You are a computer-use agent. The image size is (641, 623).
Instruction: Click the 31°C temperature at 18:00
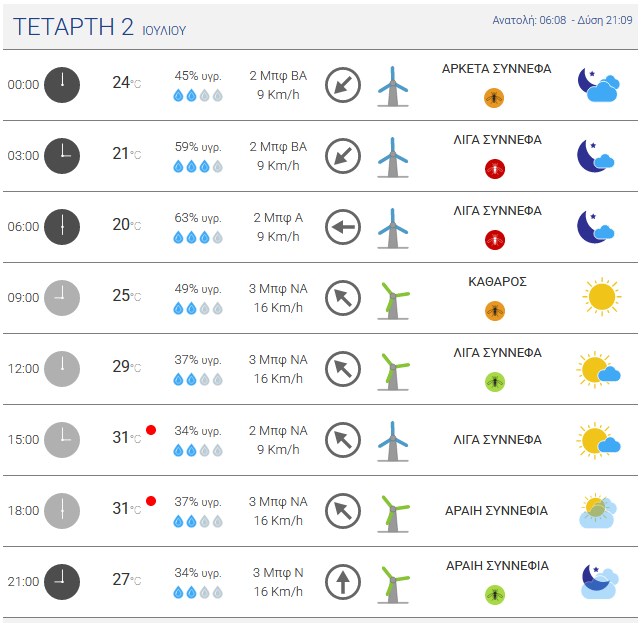click(x=127, y=509)
